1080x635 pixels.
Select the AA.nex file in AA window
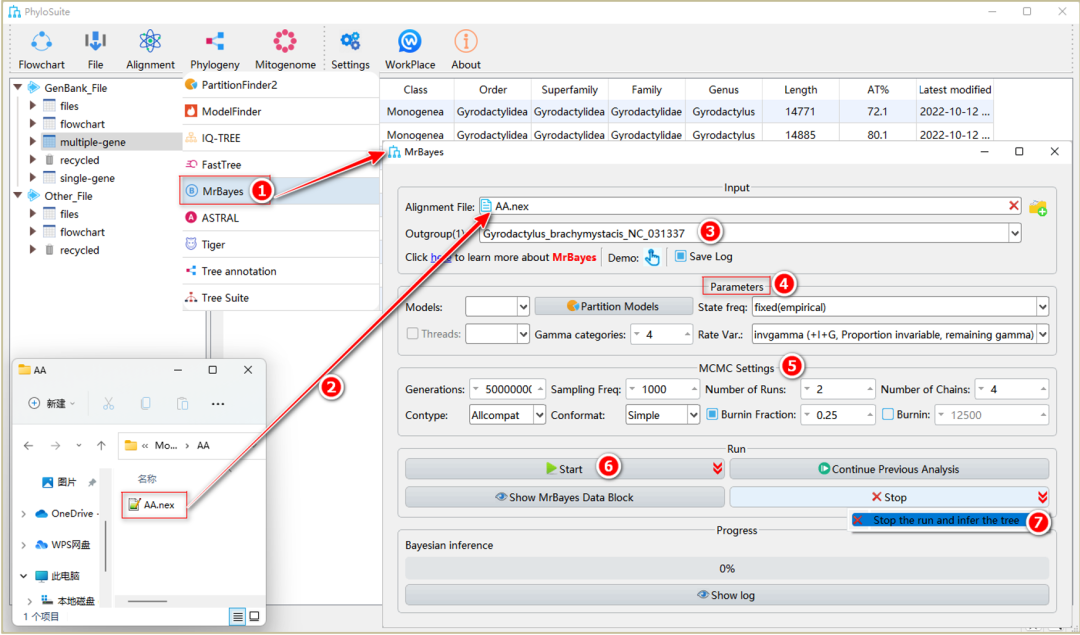click(x=154, y=505)
